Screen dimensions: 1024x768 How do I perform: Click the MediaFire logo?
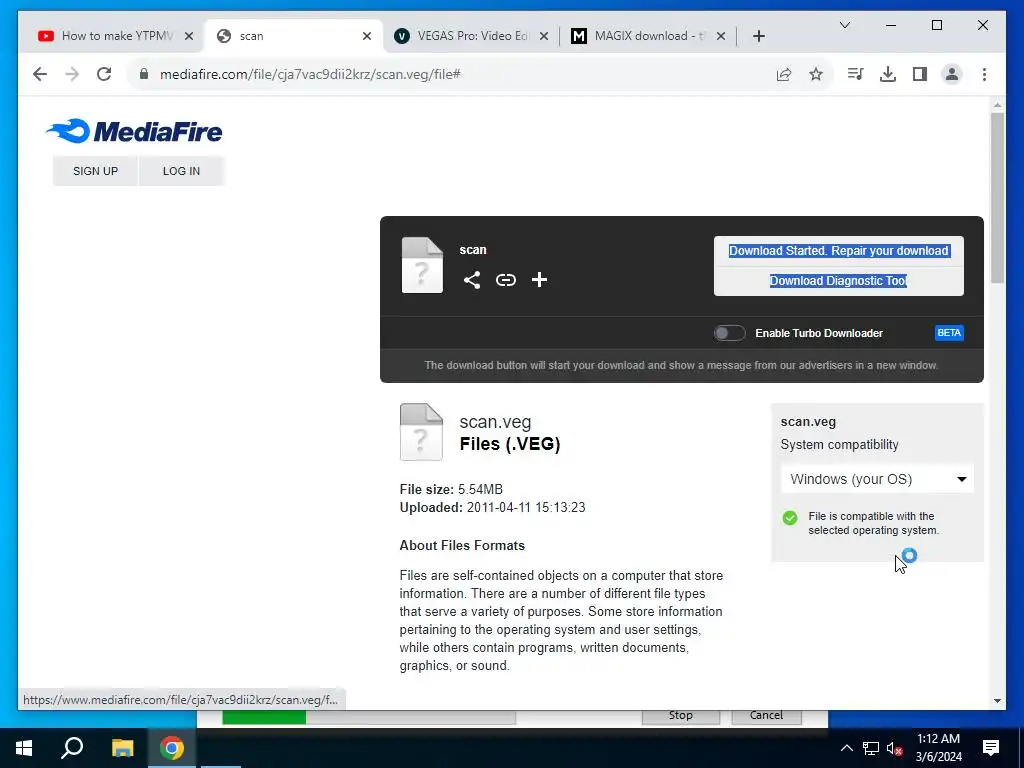coord(134,131)
